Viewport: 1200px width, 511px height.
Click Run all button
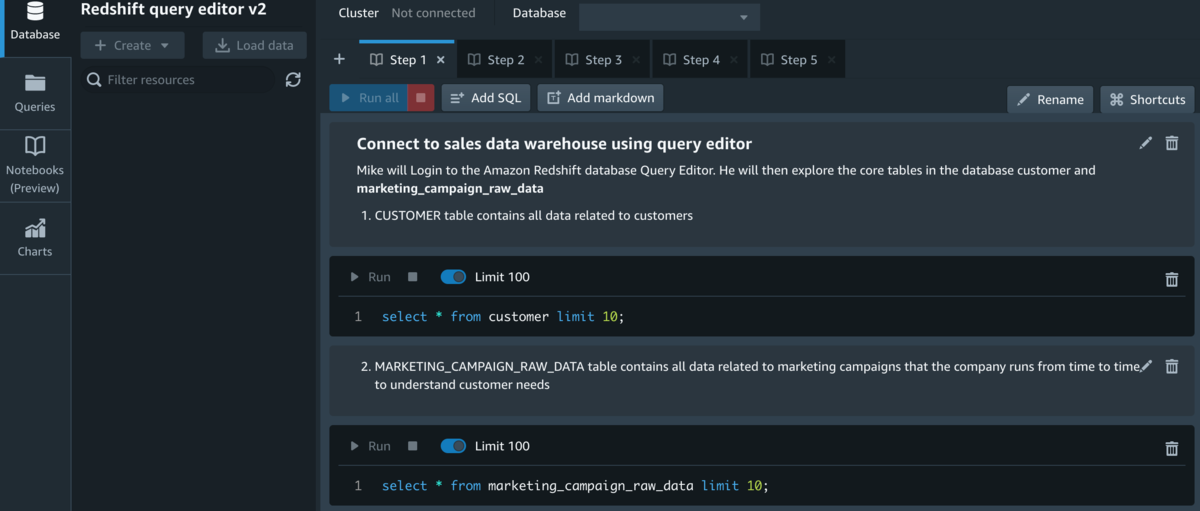pyautogui.click(x=369, y=98)
